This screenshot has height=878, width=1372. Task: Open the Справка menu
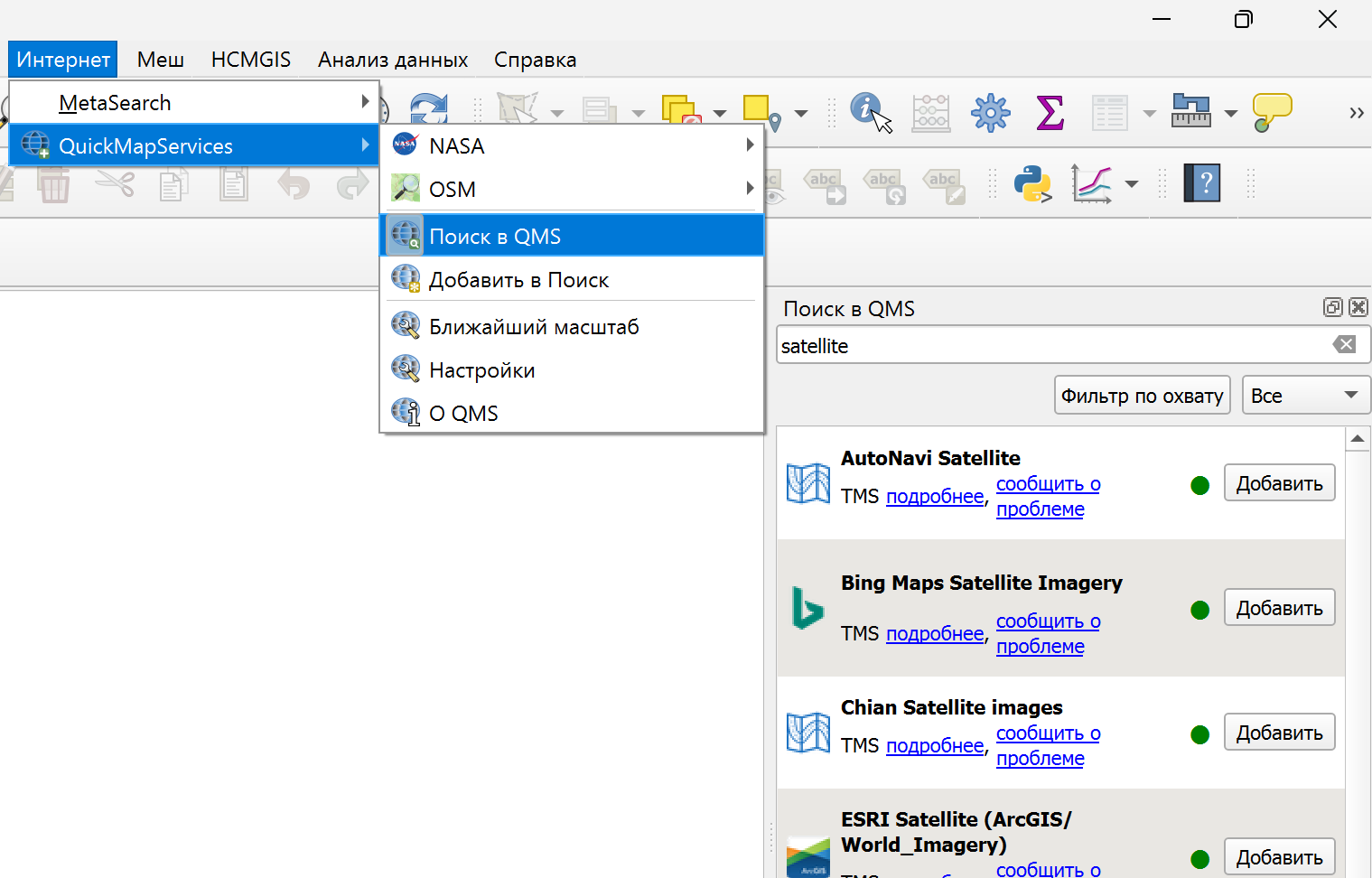[x=535, y=60]
